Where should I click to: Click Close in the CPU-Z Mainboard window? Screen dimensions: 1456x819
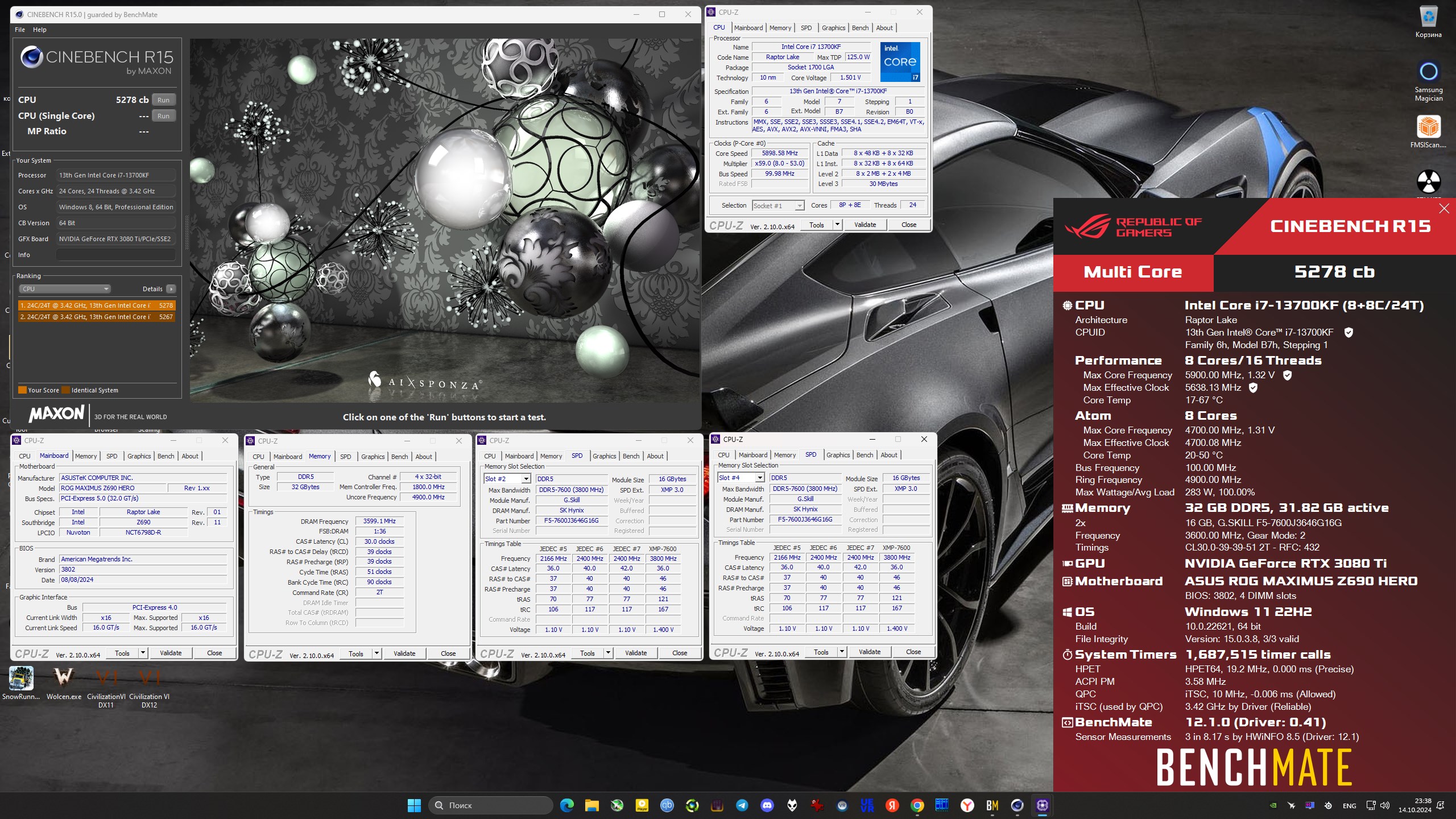(x=214, y=653)
